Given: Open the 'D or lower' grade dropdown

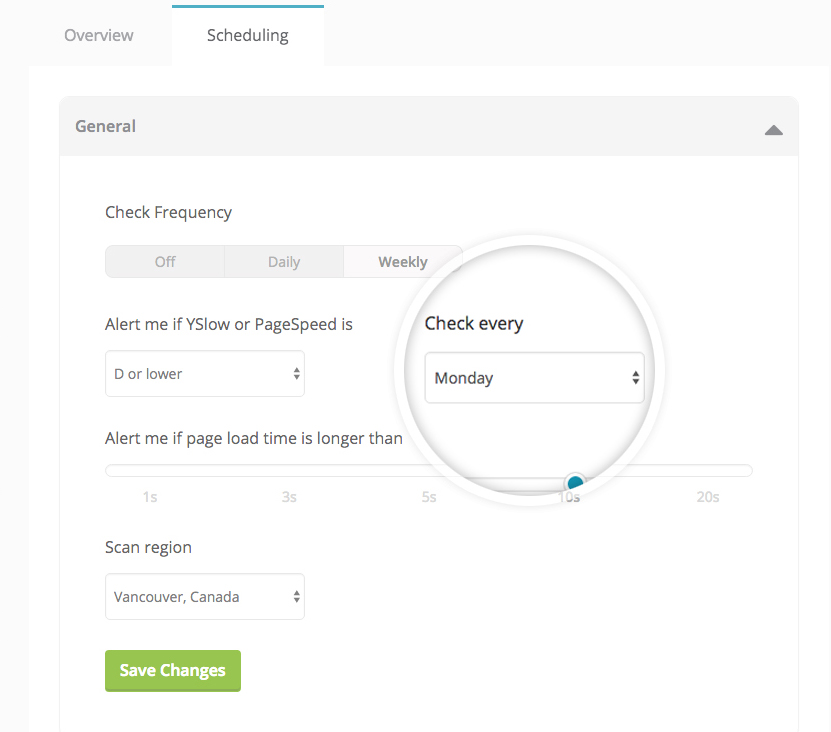Looking at the screenshot, I should (204, 374).
